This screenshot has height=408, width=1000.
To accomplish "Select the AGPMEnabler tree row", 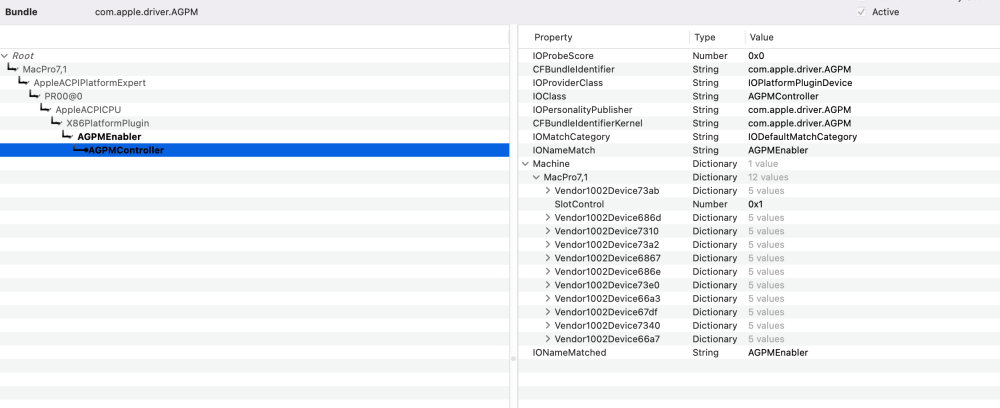I will coord(254,136).
